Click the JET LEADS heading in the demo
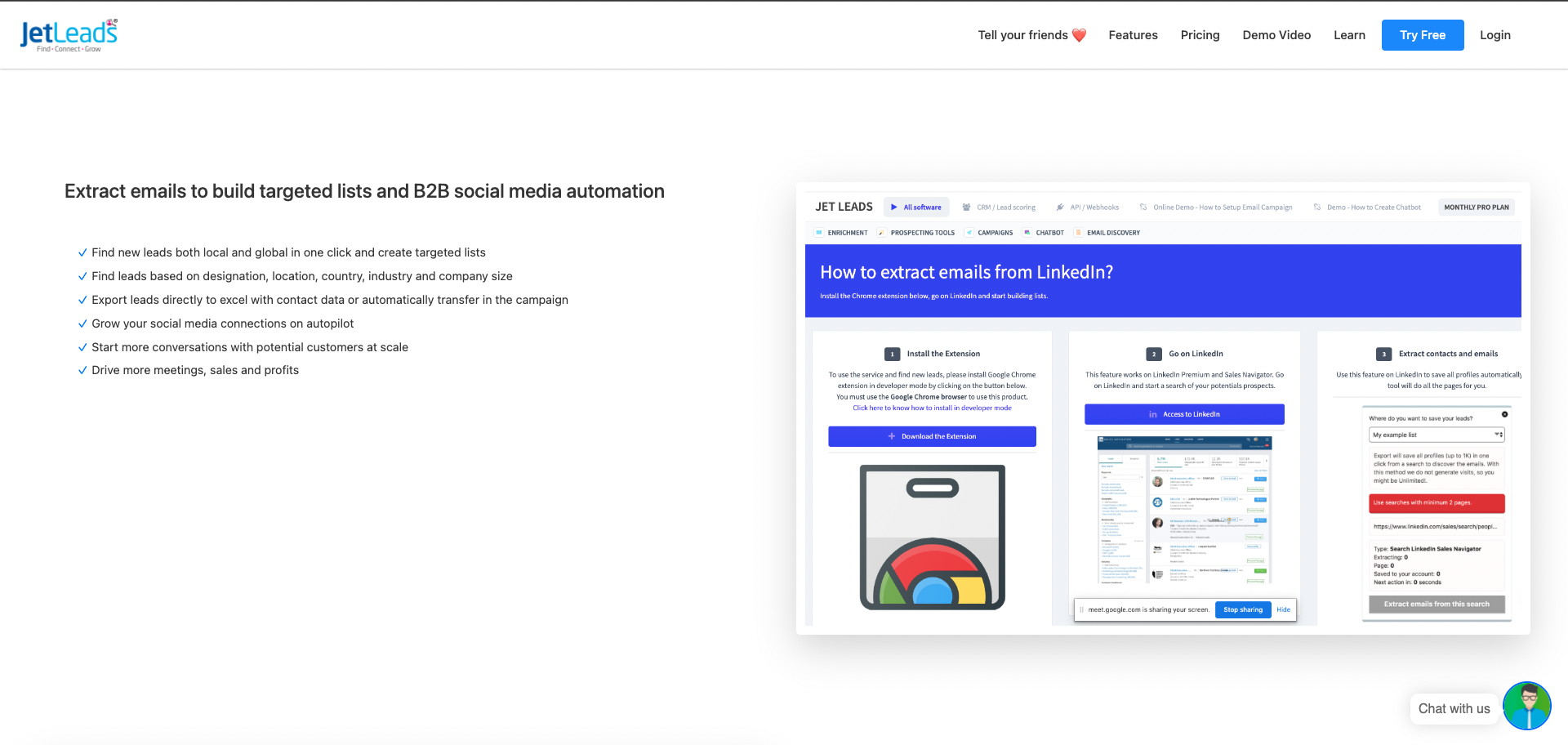Image resolution: width=1568 pixels, height=745 pixels. pos(844,207)
